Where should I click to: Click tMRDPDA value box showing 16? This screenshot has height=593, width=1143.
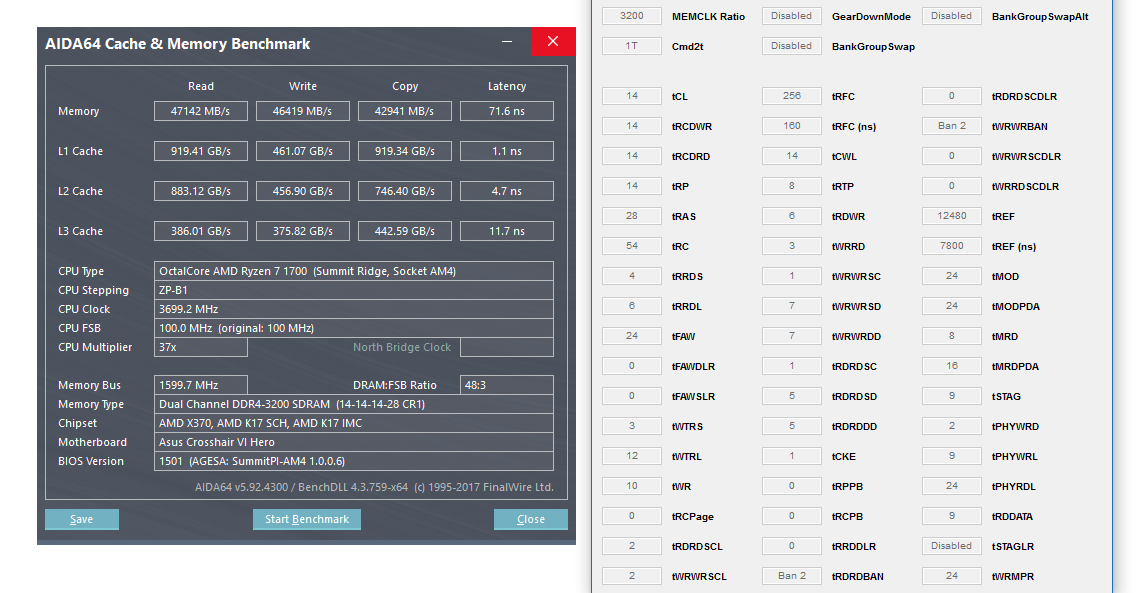point(951,366)
